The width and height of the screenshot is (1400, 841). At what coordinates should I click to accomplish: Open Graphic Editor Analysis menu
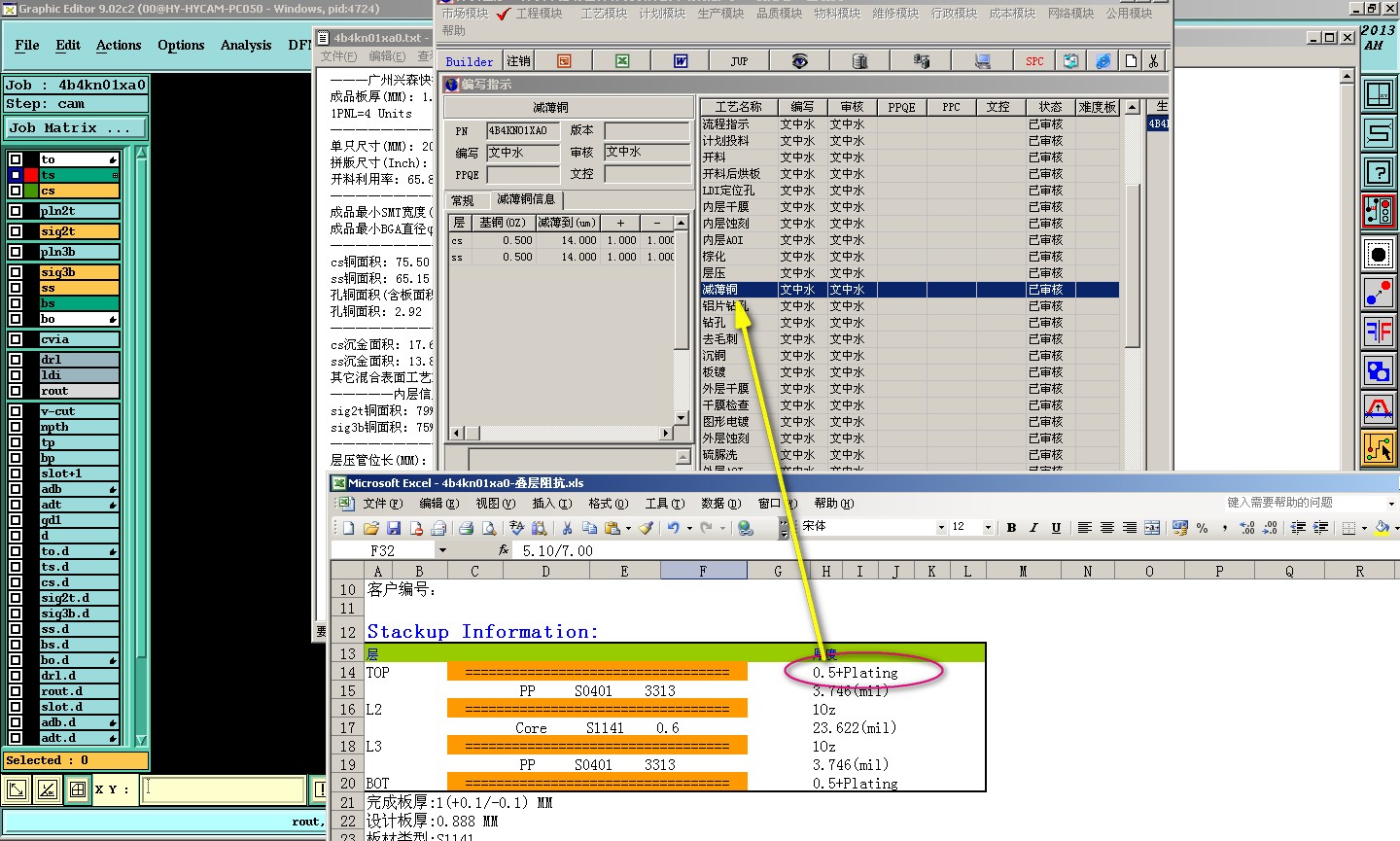(246, 45)
